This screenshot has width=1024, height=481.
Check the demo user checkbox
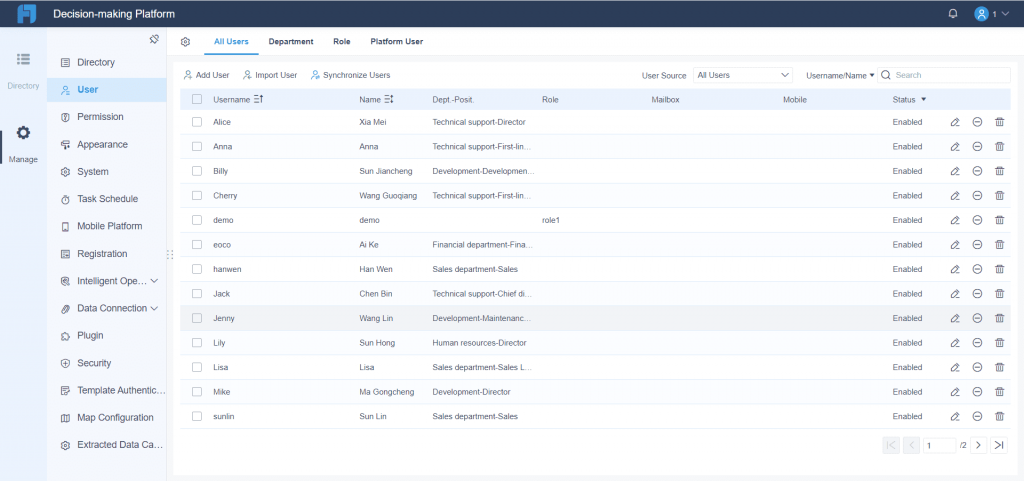(197, 220)
